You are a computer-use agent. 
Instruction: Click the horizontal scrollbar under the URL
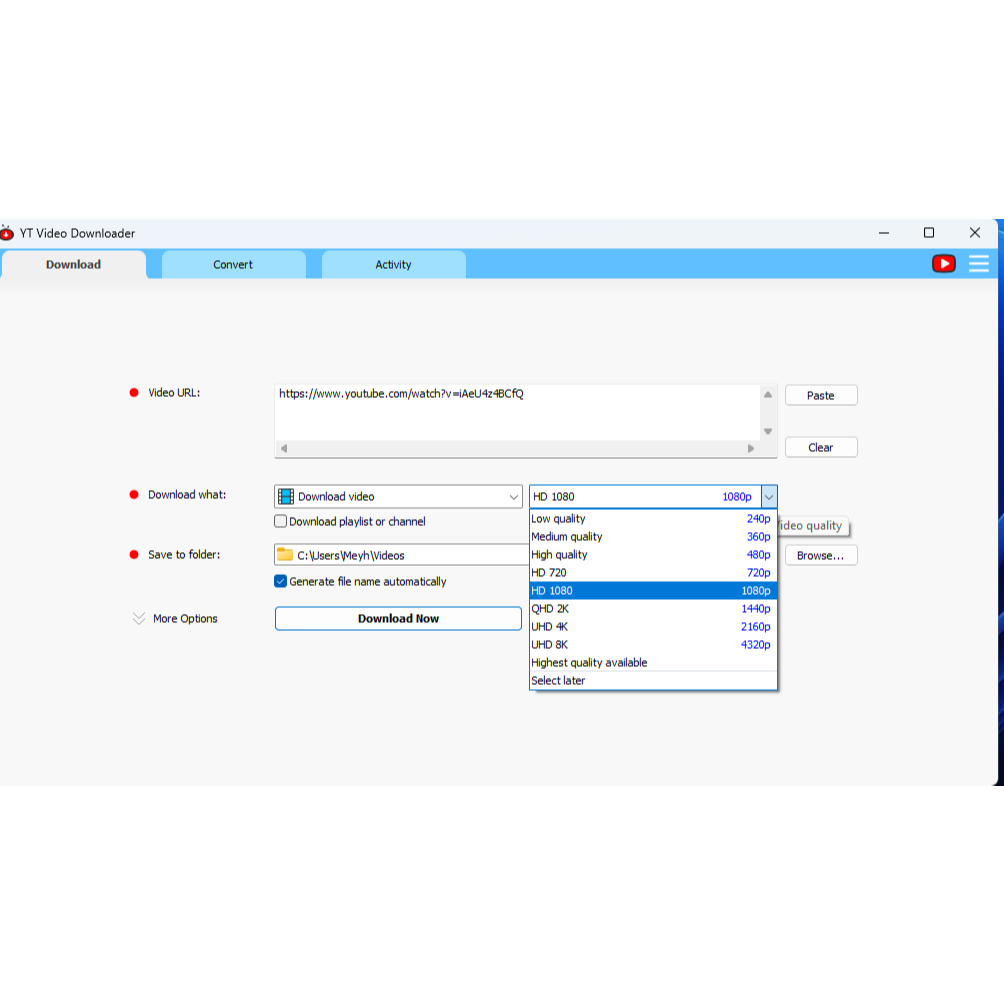517,449
